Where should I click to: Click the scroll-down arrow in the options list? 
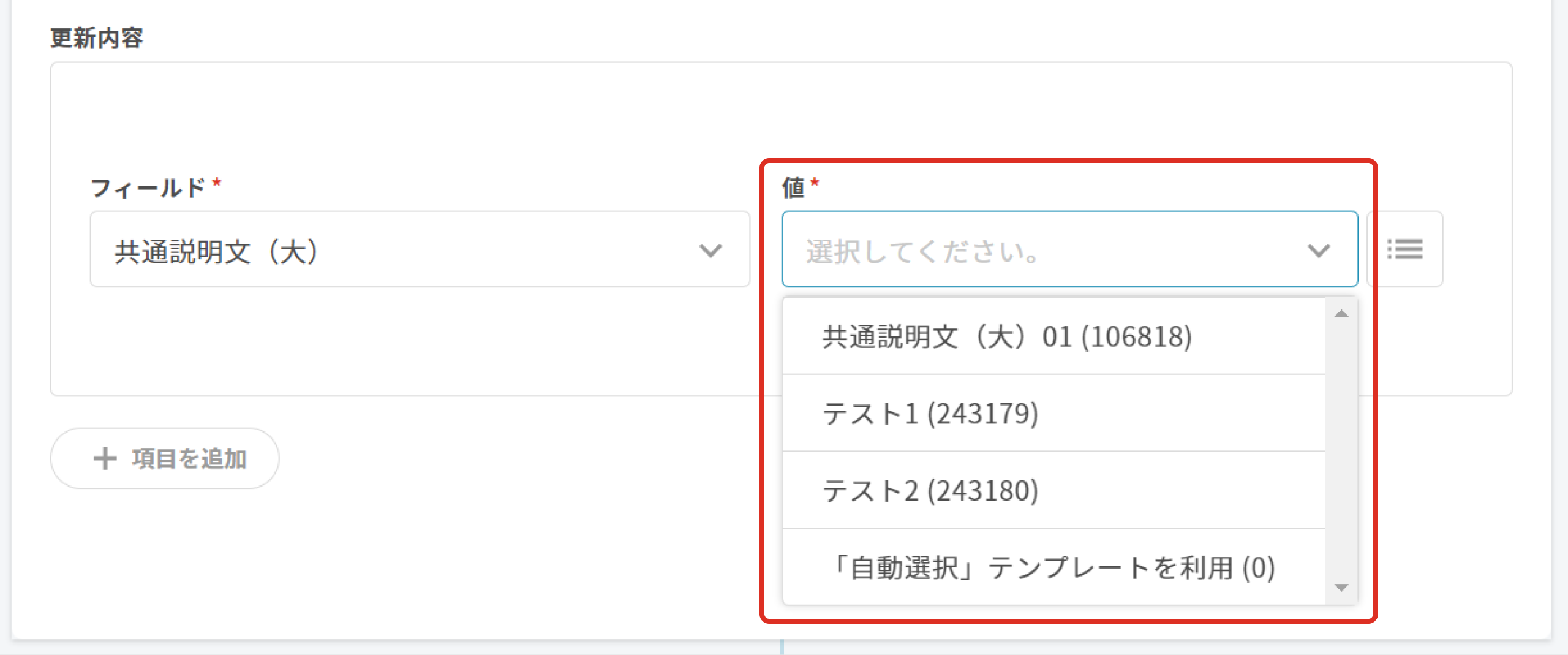point(1341,588)
